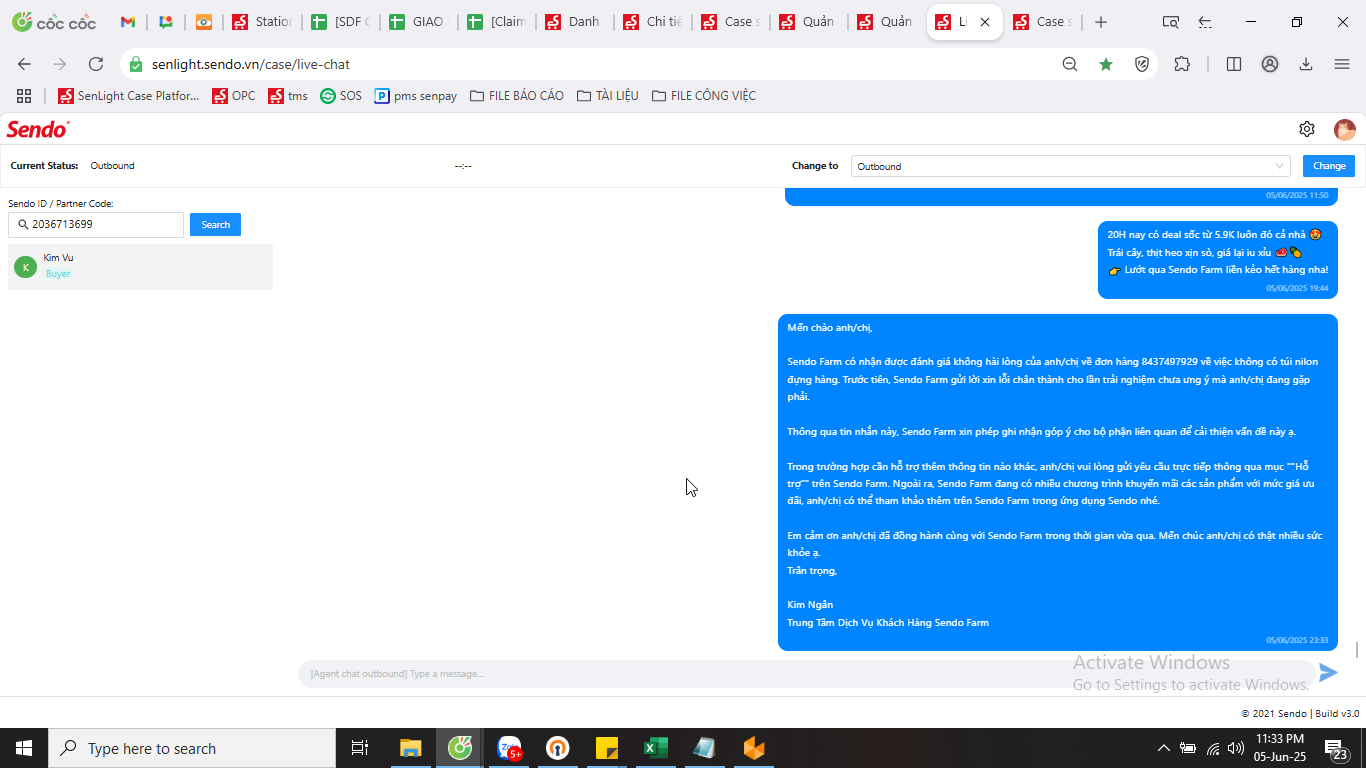The width and height of the screenshot is (1366, 768).
Task: Toggle the browser side panel icon
Action: (x=1234, y=64)
